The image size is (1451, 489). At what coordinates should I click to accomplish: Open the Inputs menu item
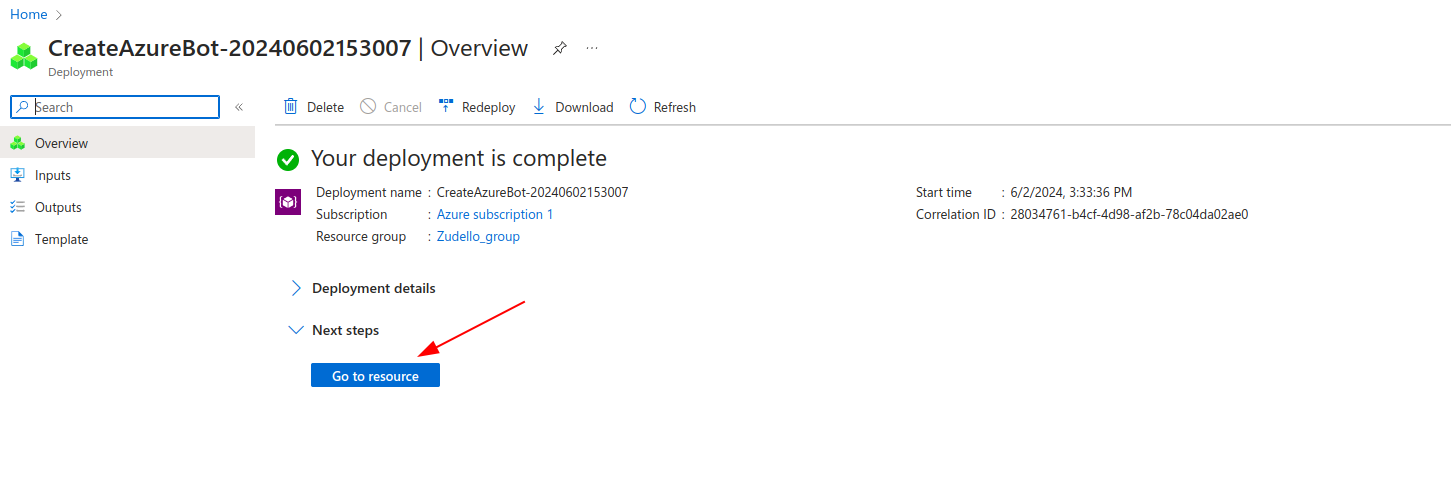[x=127, y=175]
